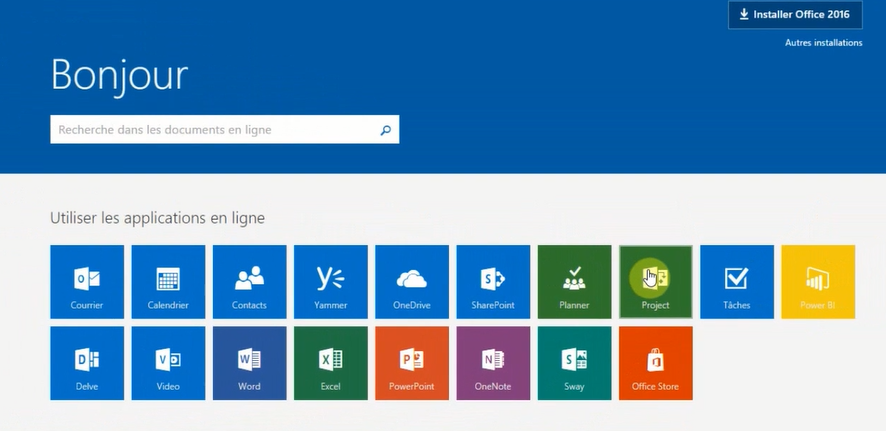Viewport: 886px width, 431px height.
Task: Open the Office Store tile
Action: 655,363
